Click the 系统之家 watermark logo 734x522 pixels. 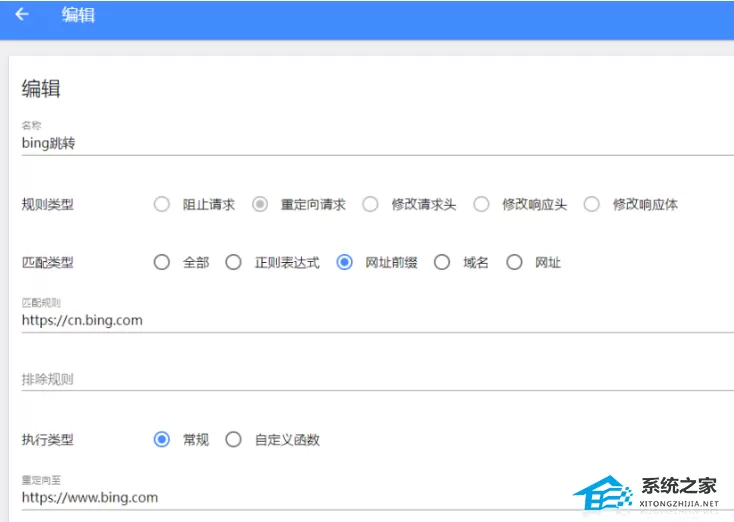(646, 493)
